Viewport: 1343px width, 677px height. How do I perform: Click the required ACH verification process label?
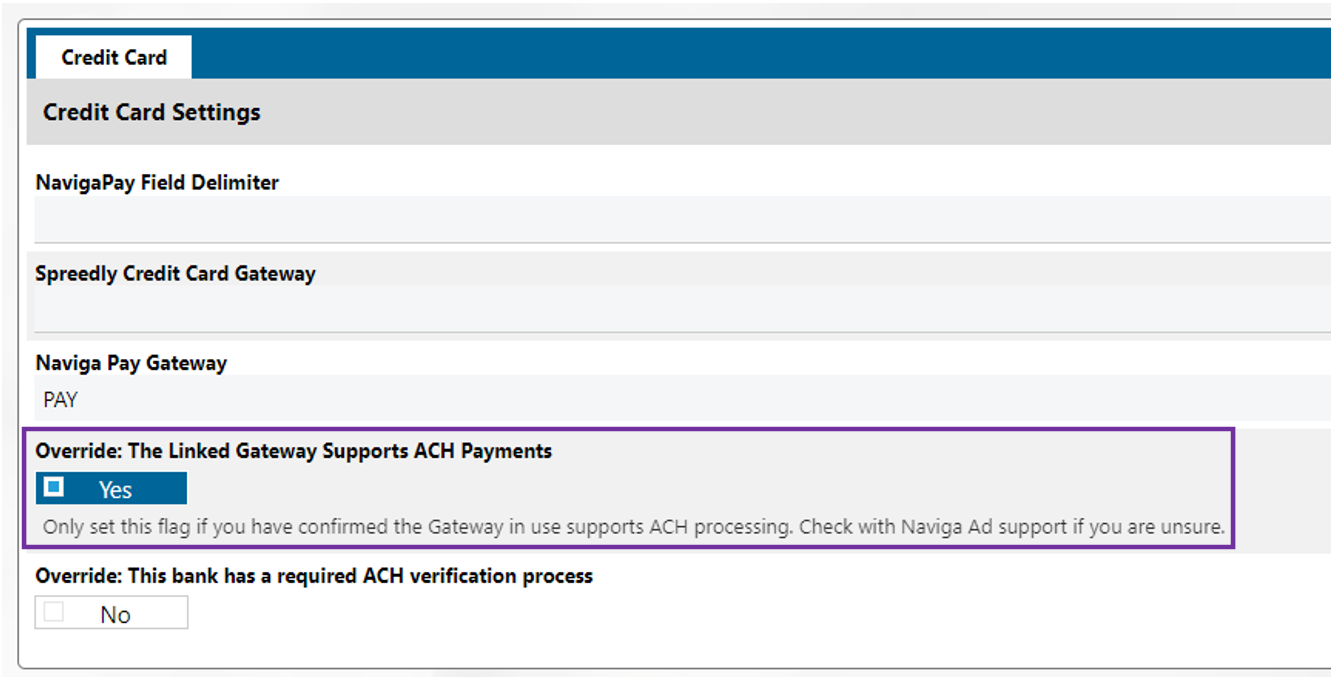pos(314,577)
